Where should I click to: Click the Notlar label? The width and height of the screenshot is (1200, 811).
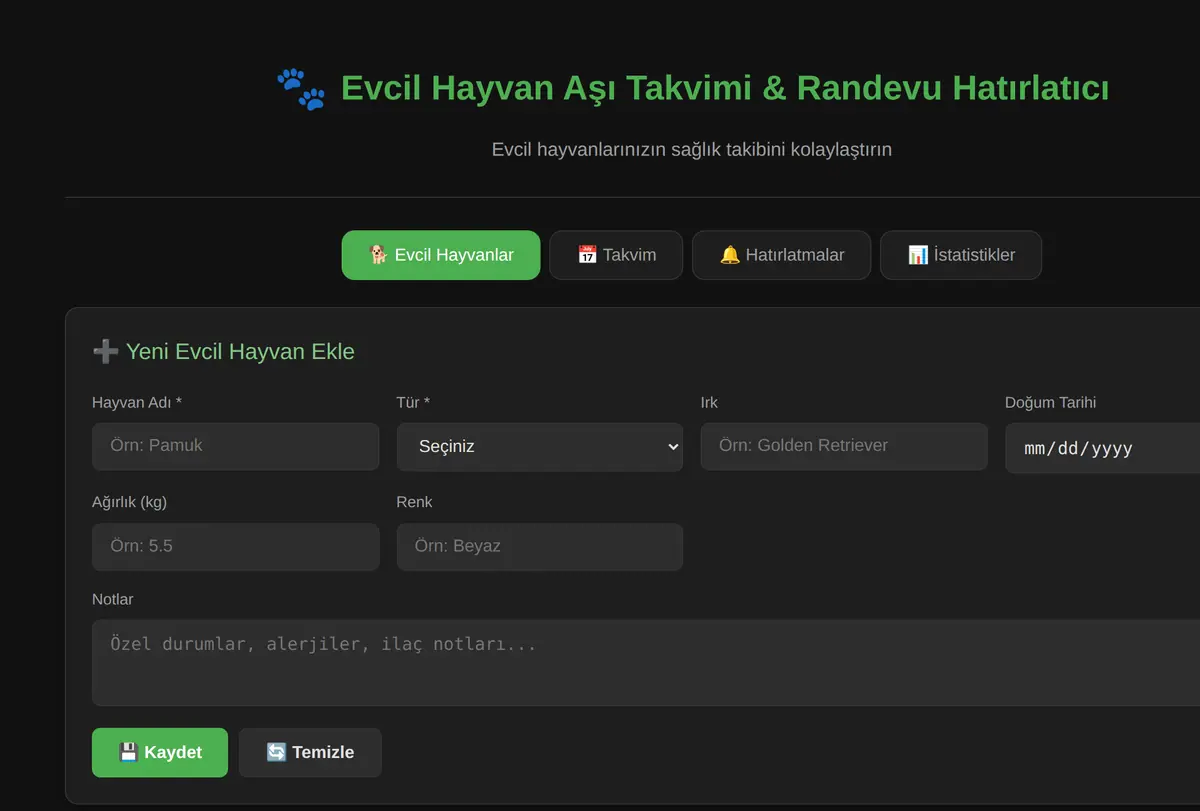pyautogui.click(x=113, y=599)
